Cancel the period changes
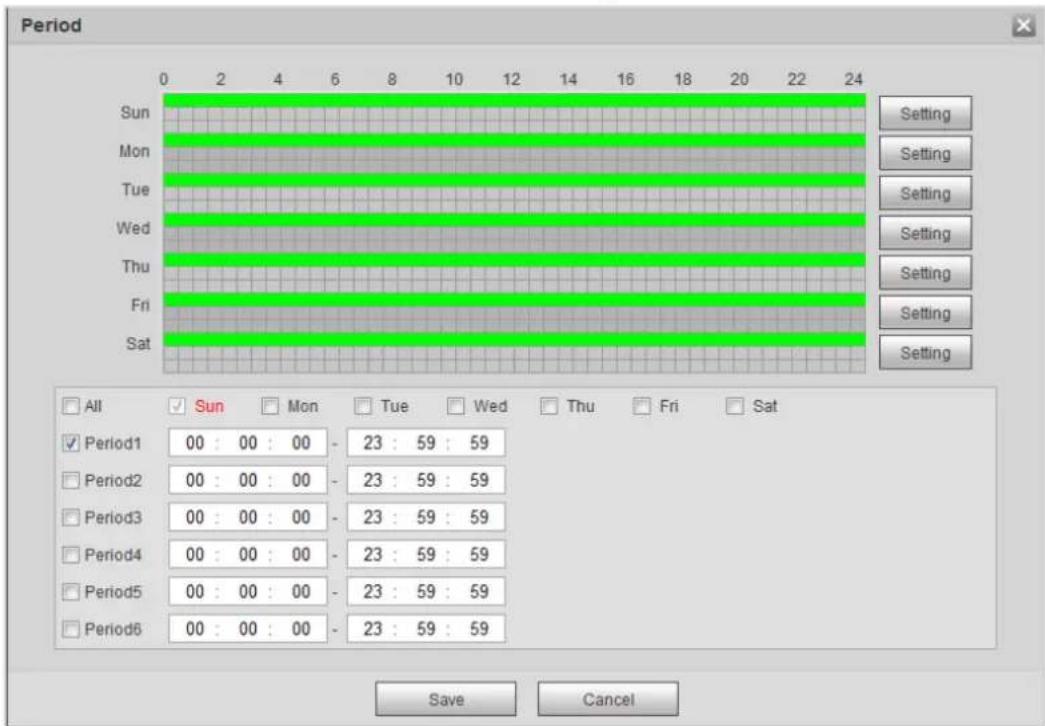The height and width of the screenshot is (726, 1045). pyautogui.click(x=608, y=699)
